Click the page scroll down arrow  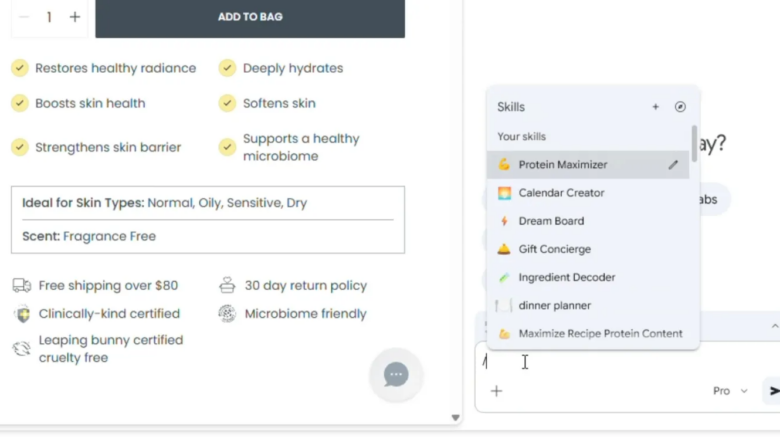pos(455,418)
